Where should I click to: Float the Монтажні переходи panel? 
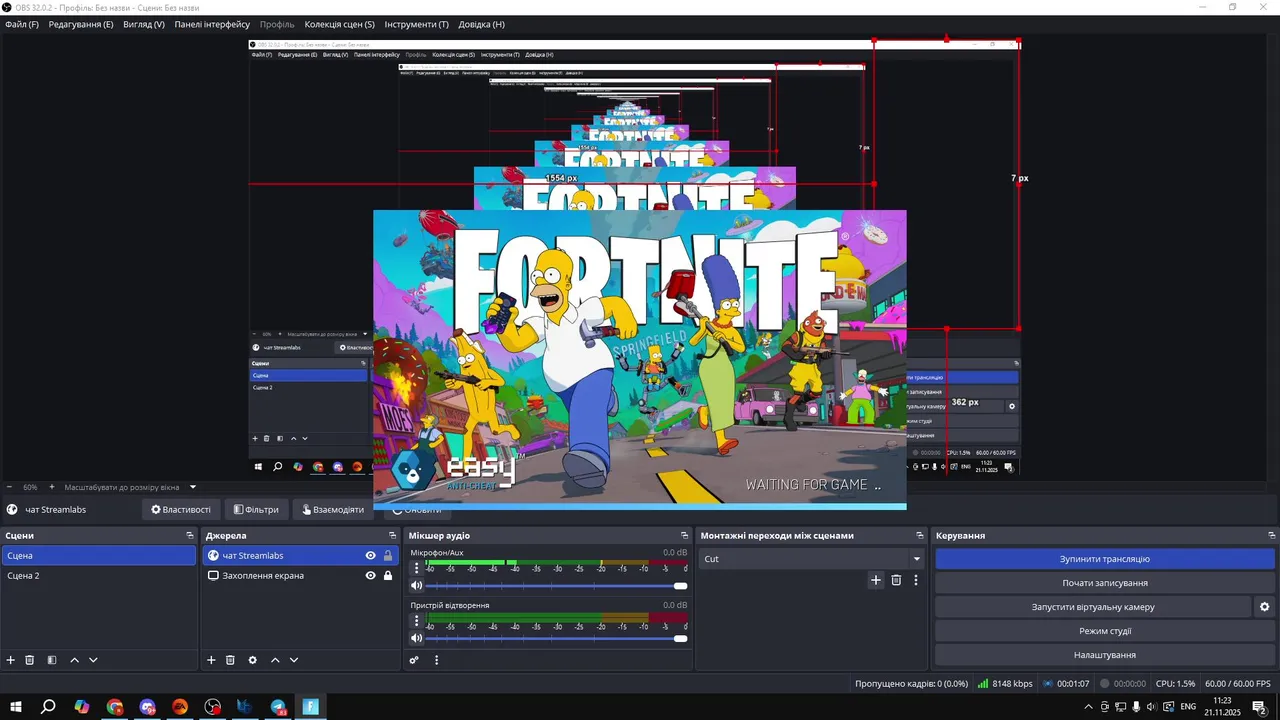(x=919, y=536)
